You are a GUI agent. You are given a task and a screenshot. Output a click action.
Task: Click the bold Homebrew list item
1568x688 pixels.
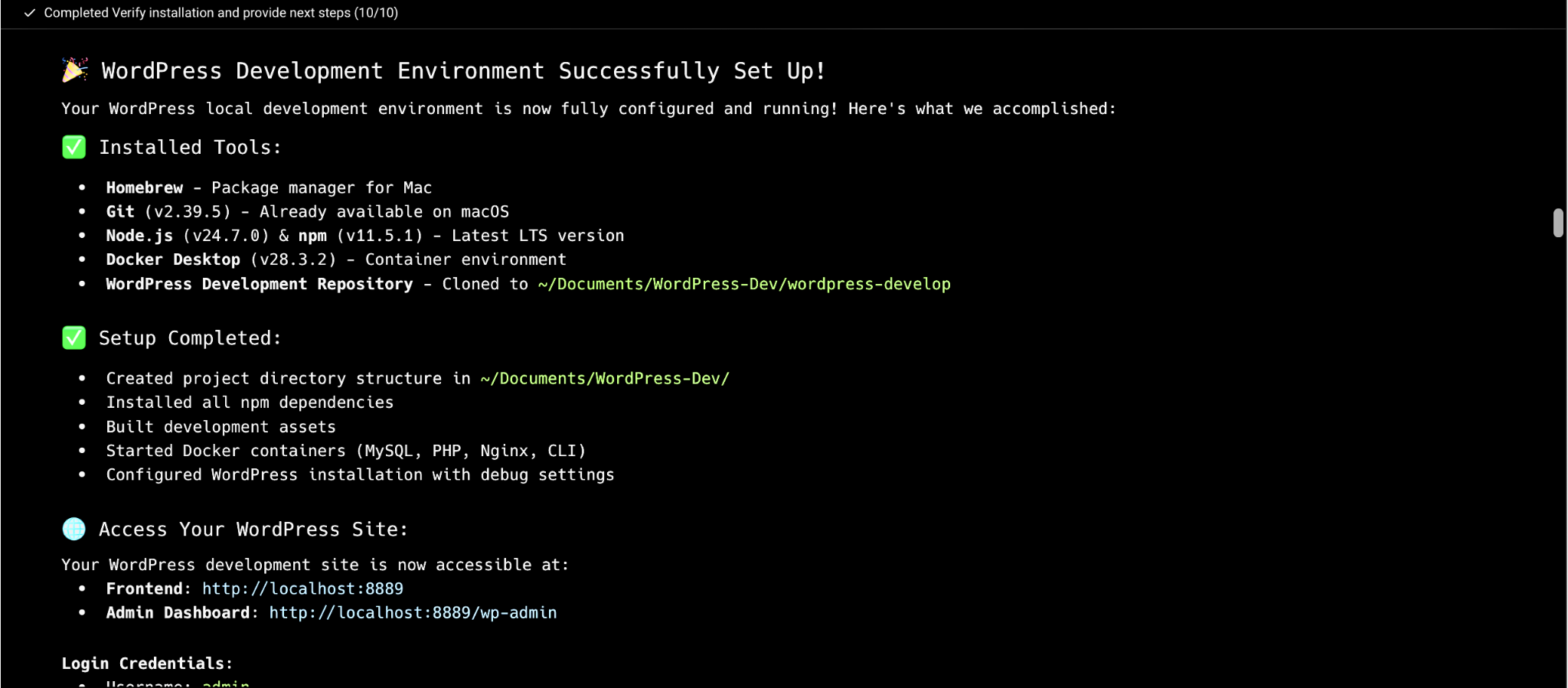(x=145, y=187)
